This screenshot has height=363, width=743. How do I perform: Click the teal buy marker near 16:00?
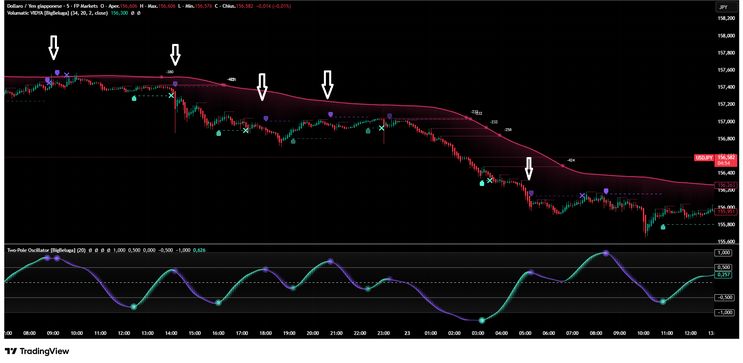click(x=218, y=133)
